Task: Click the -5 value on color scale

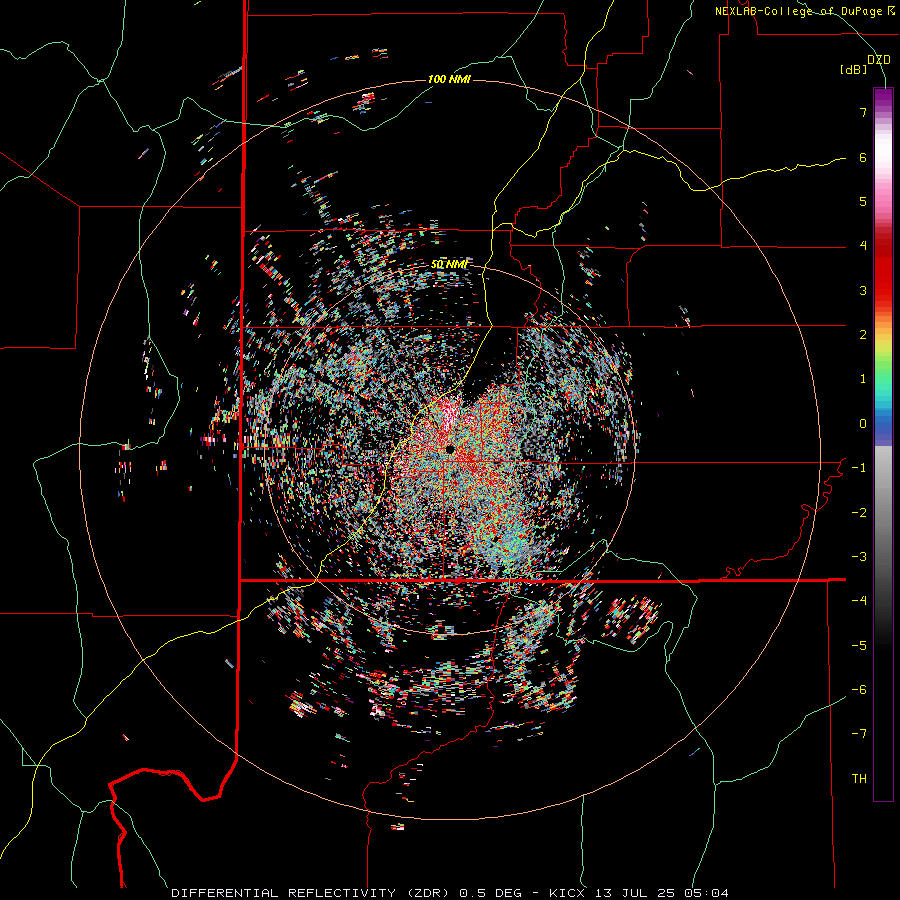Action: pos(859,645)
